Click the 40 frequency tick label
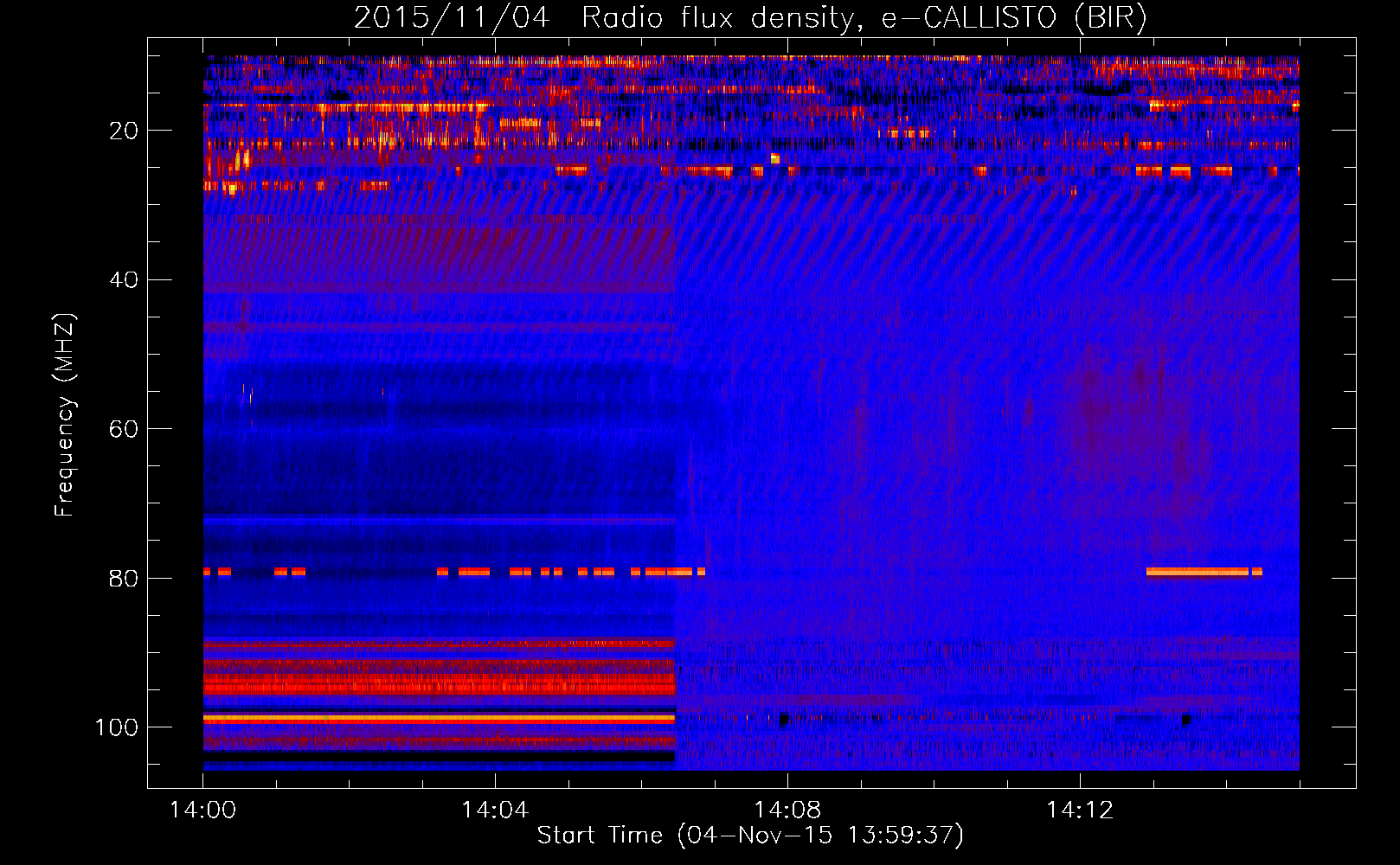The width and height of the screenshot is (1400, 865). tap(124, 280)
